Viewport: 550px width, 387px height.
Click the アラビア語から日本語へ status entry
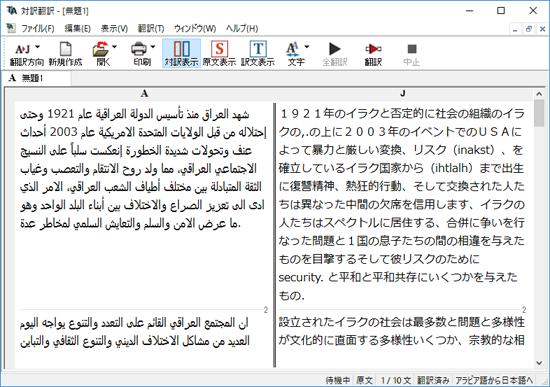pos(494,380)
